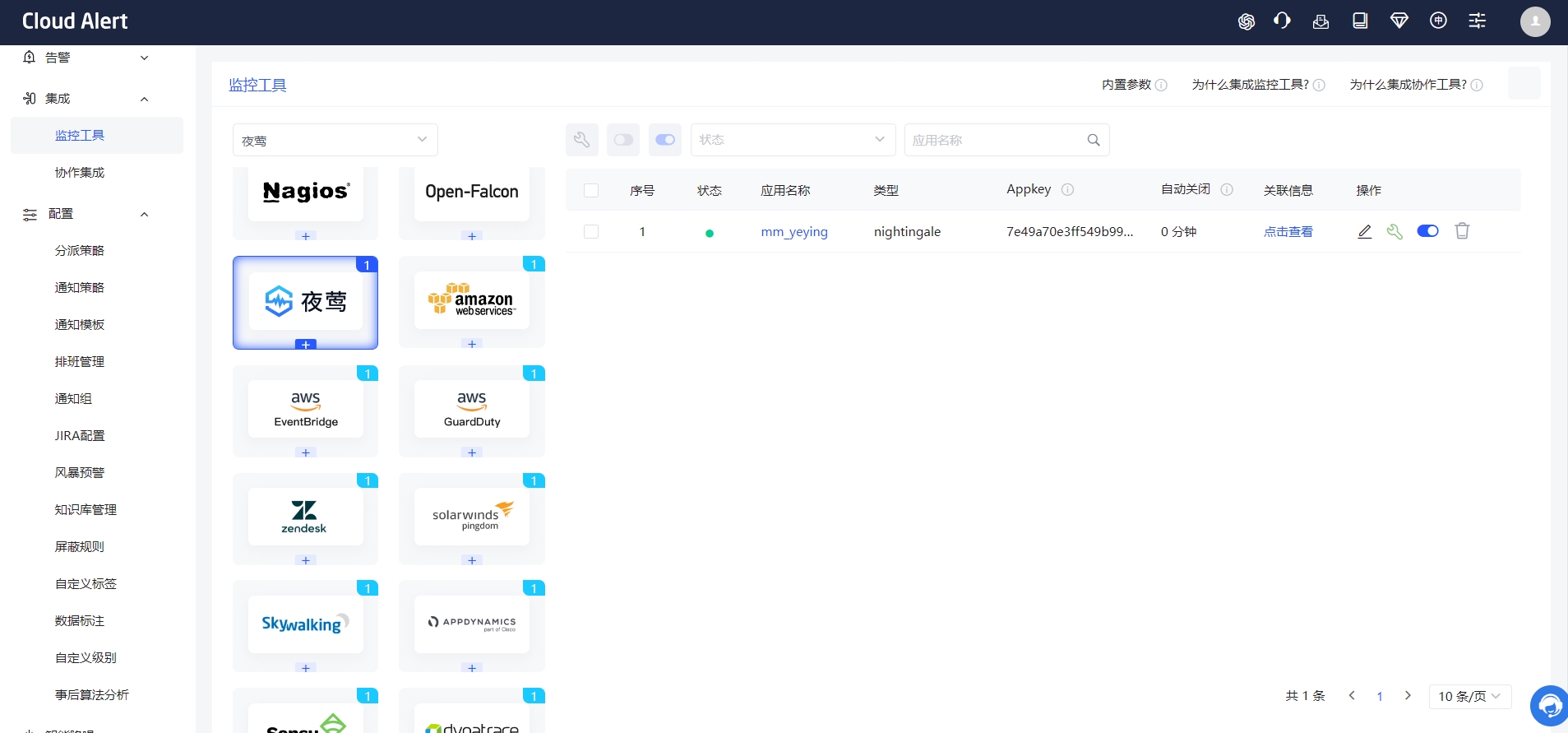Click the language switch circle icon
This screenshot has width=1568, height=733.
(x=1438, y=21)
